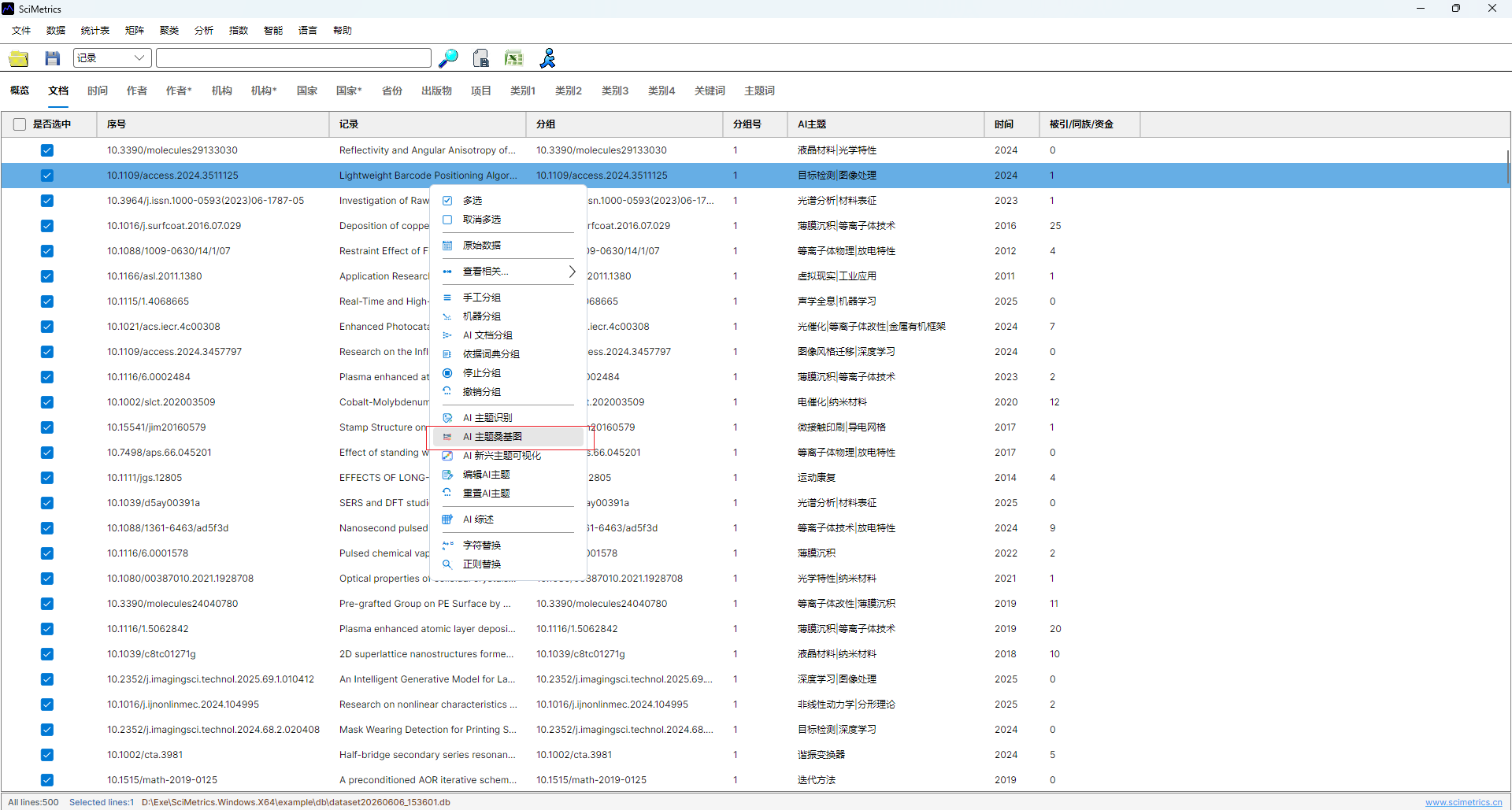Image resolution: width=1512 pixels, height=810 pixels.
Task: Uncheck row 10.7498/aps.66.045201
Action: point(47,453)
